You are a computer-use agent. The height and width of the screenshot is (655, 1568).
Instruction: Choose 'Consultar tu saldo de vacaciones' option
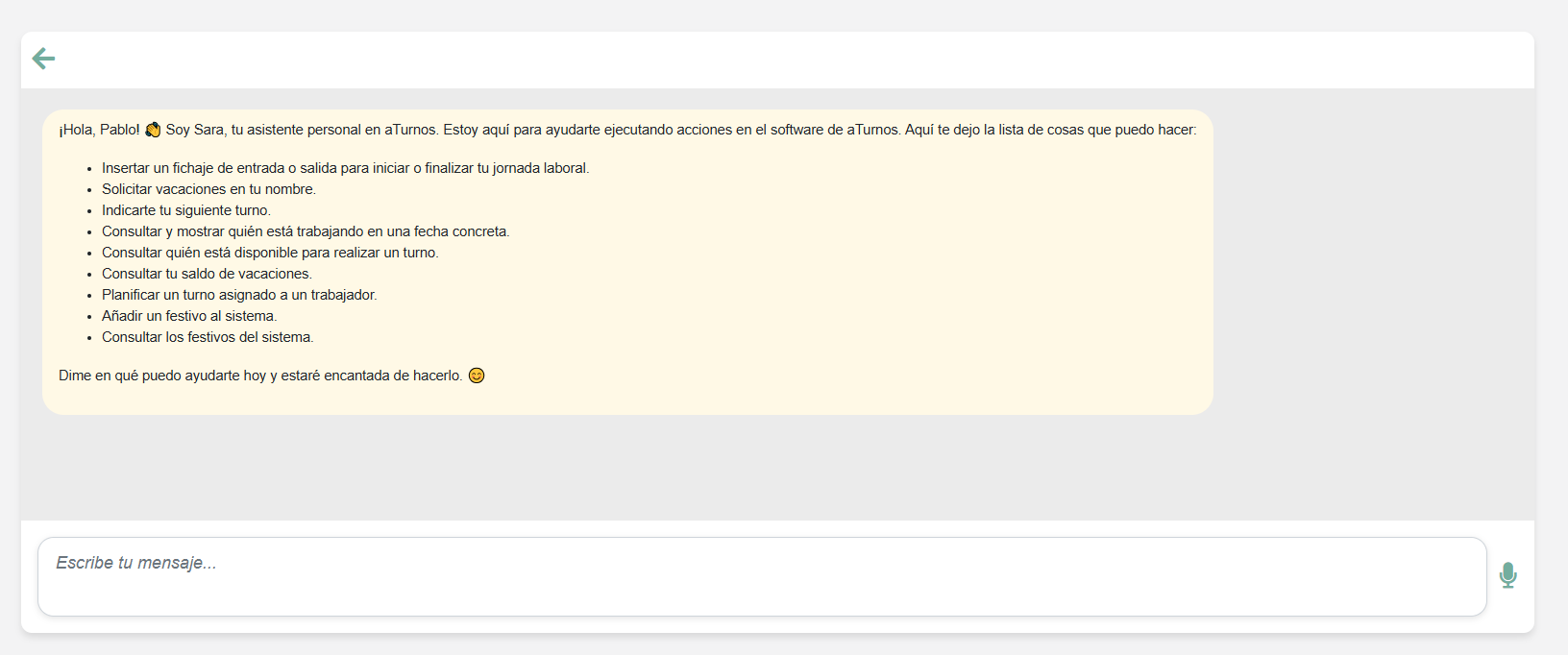(207, 273)
